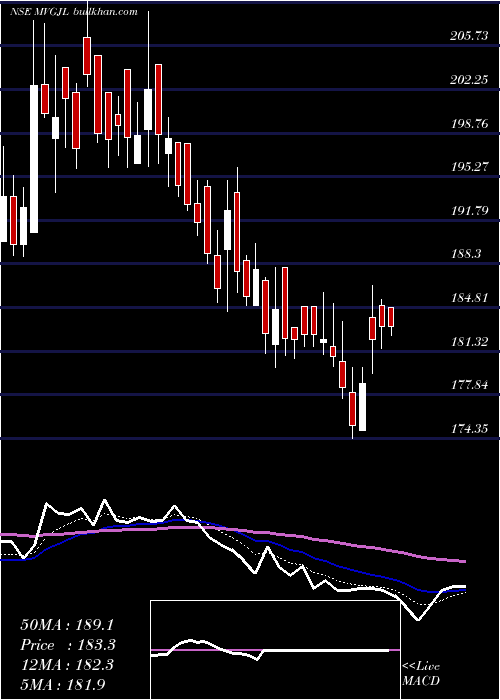Select the 195.27 price level label

point(469,167)
